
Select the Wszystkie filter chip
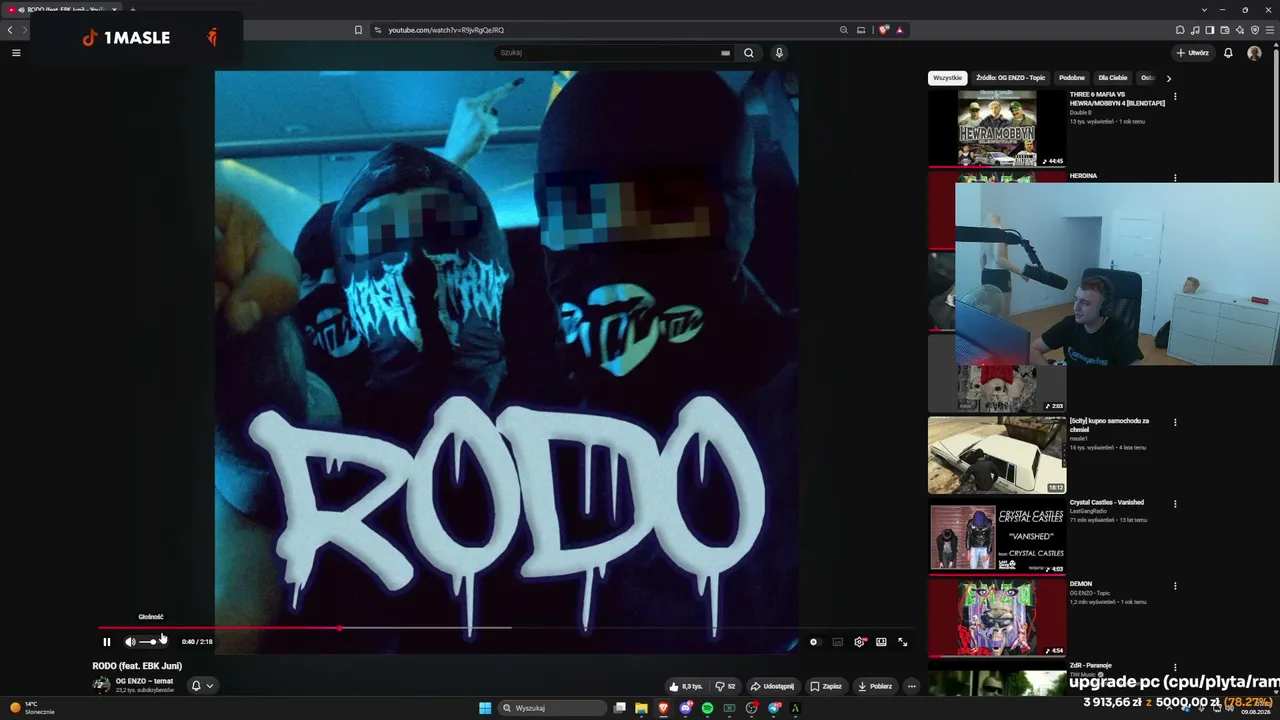[947, 78]
